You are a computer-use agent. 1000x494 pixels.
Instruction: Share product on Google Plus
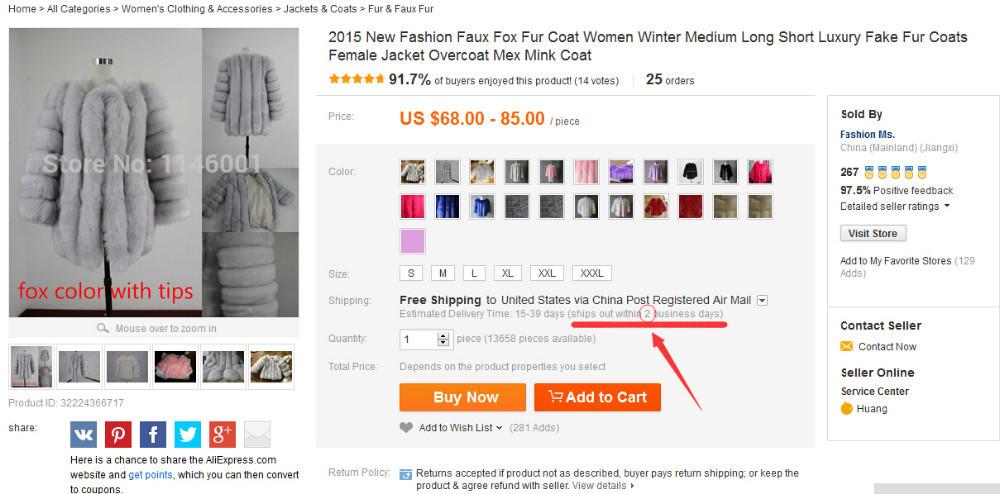pyautogui.click(x=222, y=434)
